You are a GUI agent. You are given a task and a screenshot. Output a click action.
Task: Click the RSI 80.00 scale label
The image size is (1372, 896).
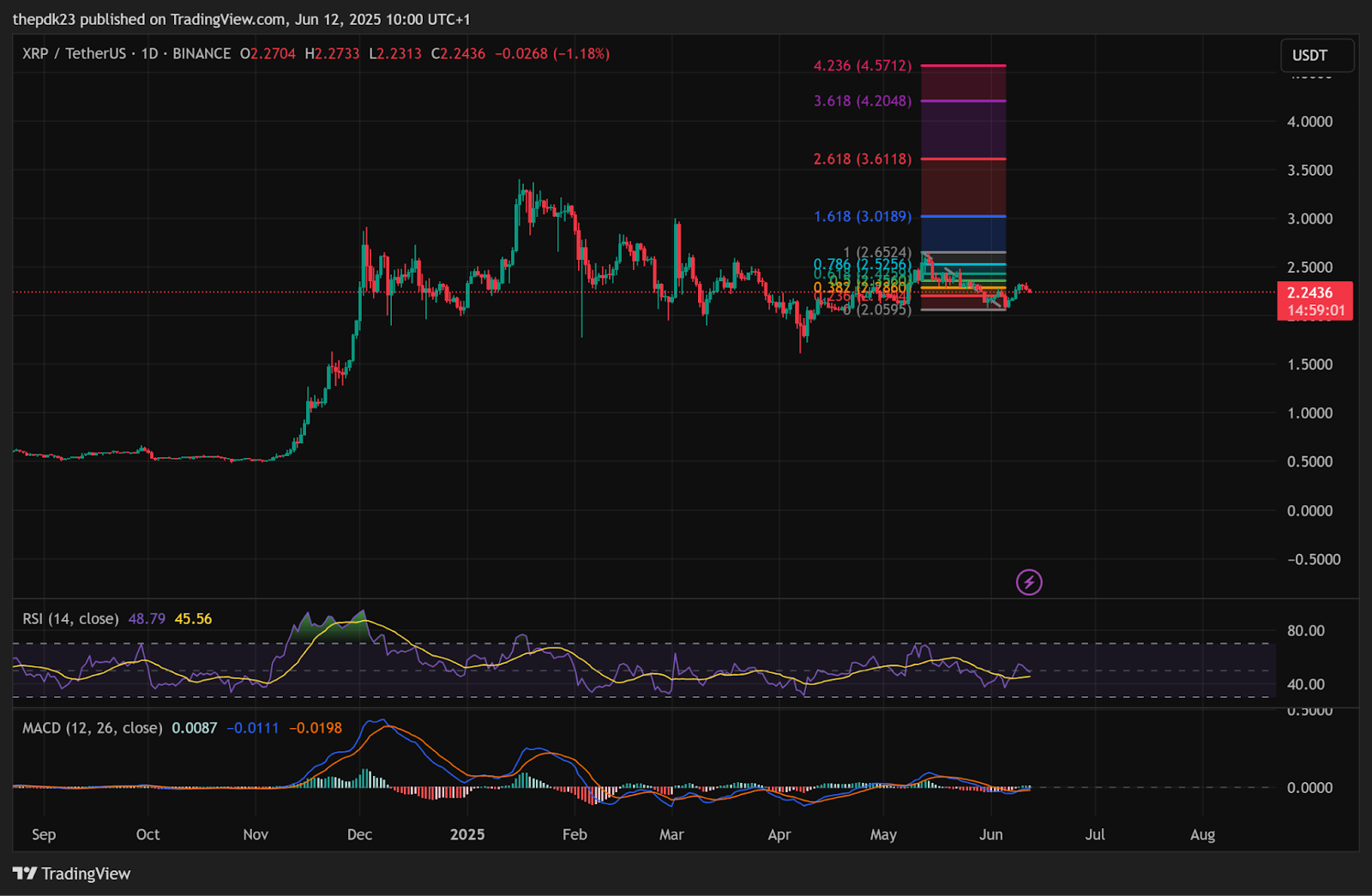(1306, 630)
